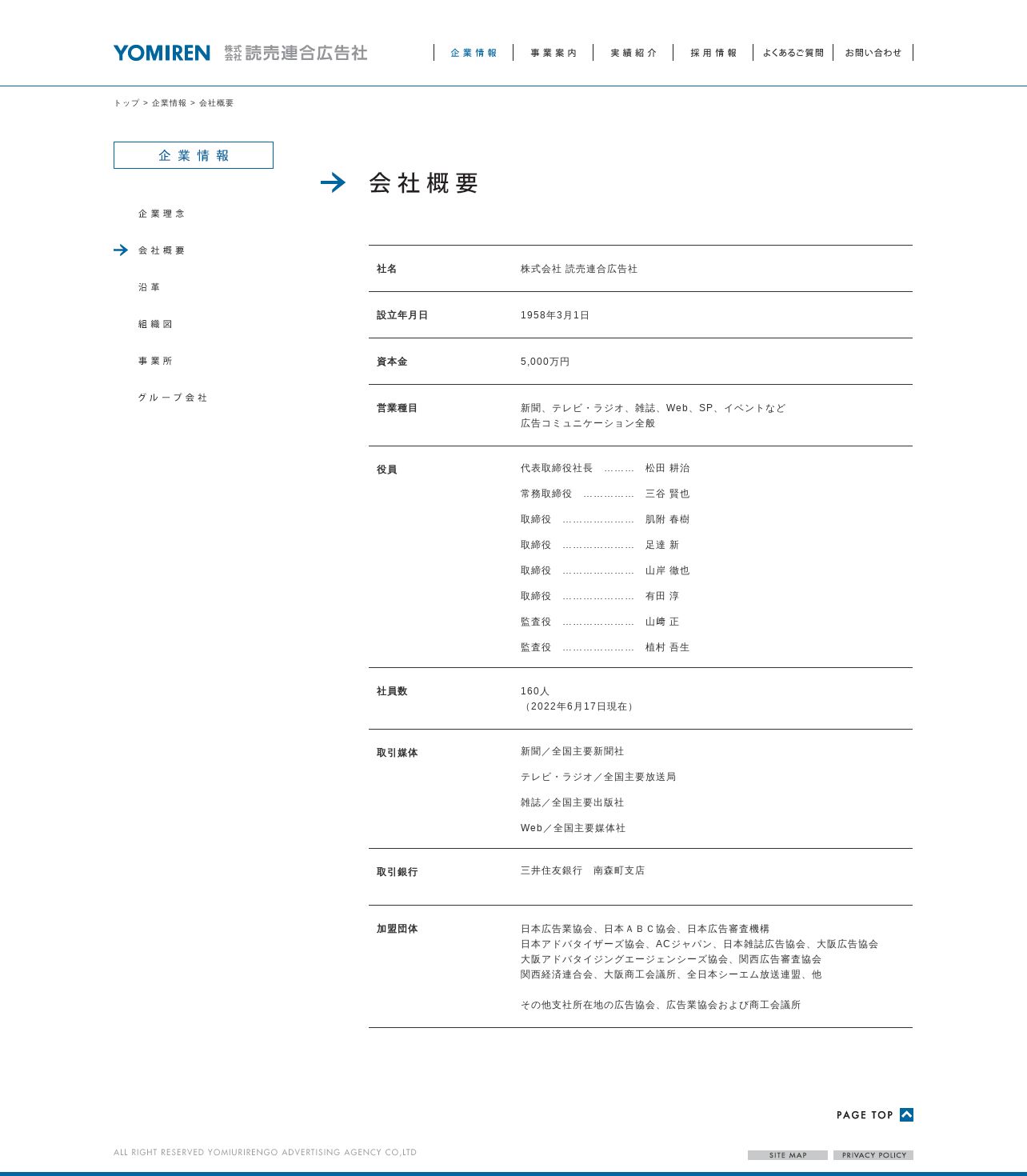Click the 営業種目 row label
This screenshot has width=1027, height=1176.
point(398,408)
